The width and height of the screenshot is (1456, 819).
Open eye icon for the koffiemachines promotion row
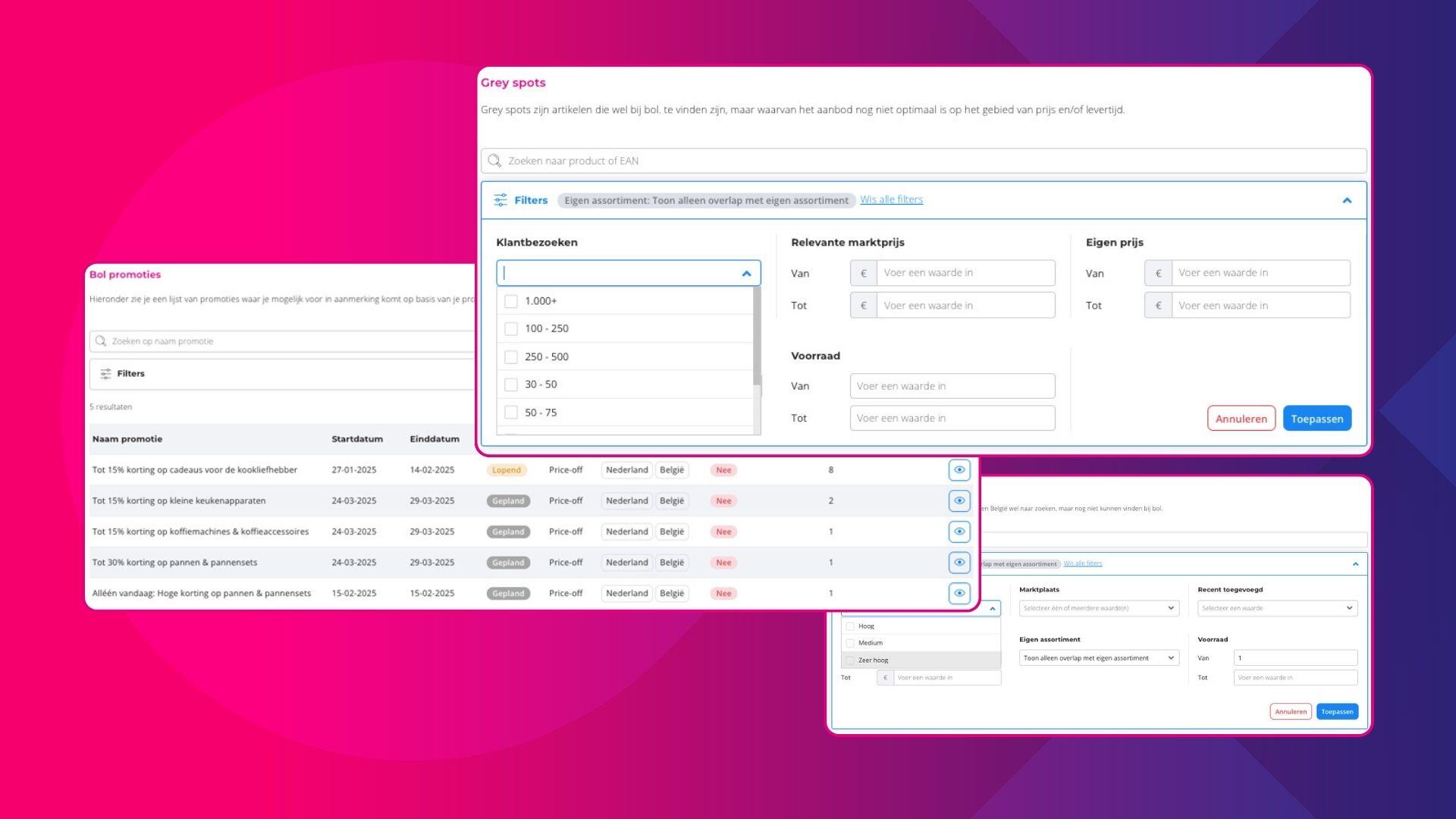[959, 532]
